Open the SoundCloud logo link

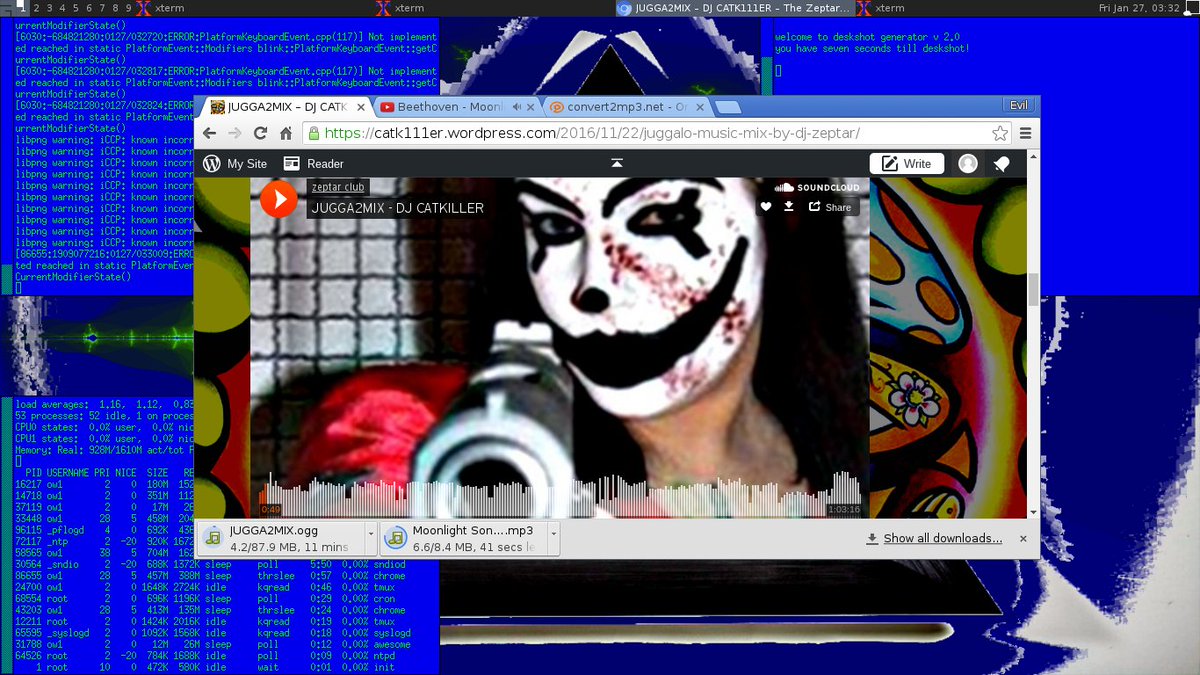tap(817, 188)
